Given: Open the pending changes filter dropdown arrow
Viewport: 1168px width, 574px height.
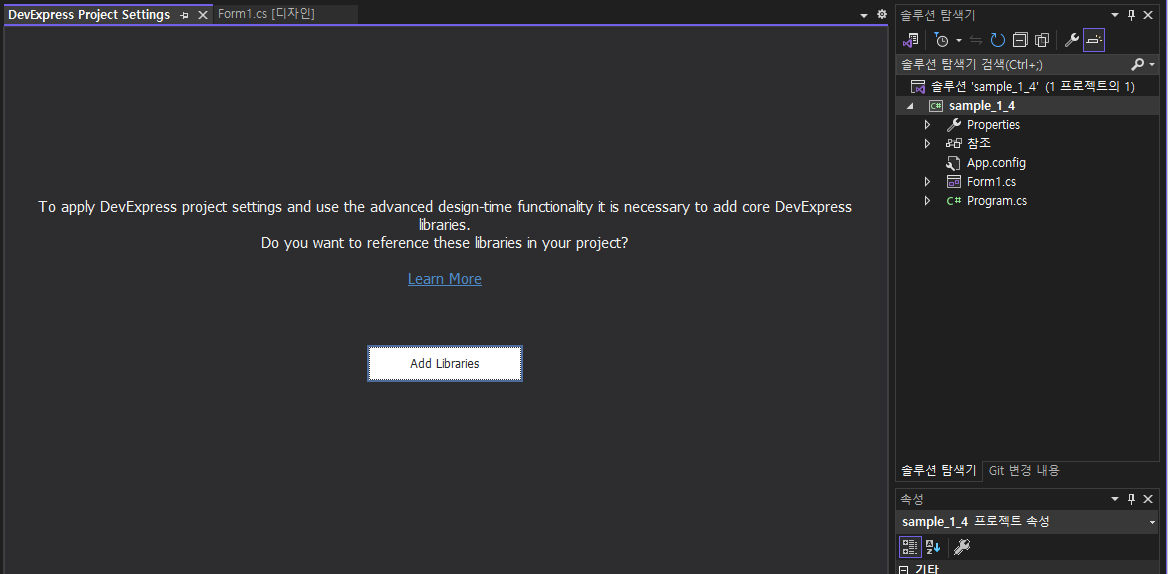Looking at the screenshot, I should 959,40.
